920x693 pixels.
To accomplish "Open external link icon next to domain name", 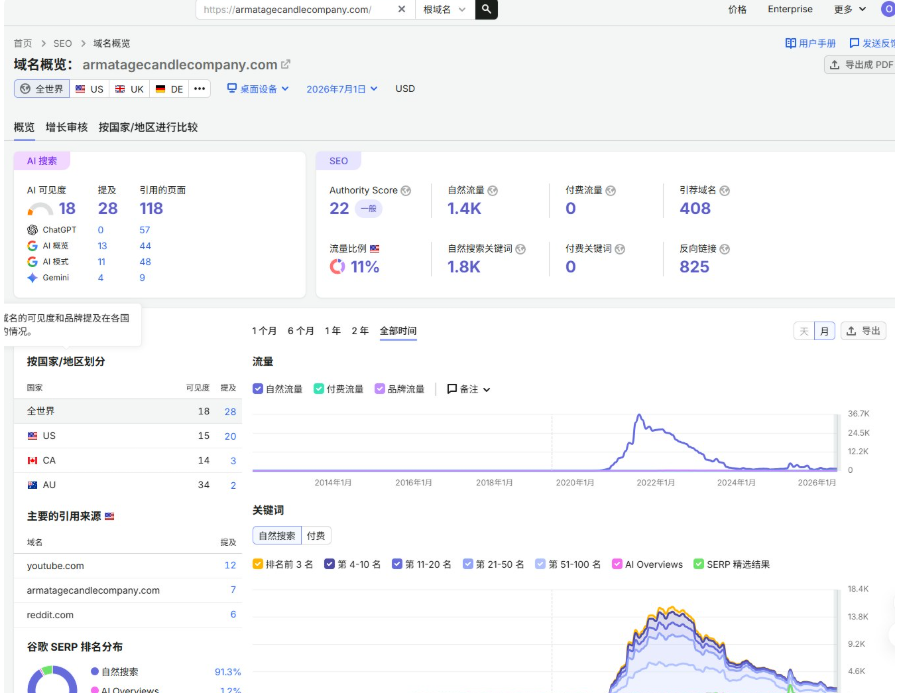I will coord(286,64).
